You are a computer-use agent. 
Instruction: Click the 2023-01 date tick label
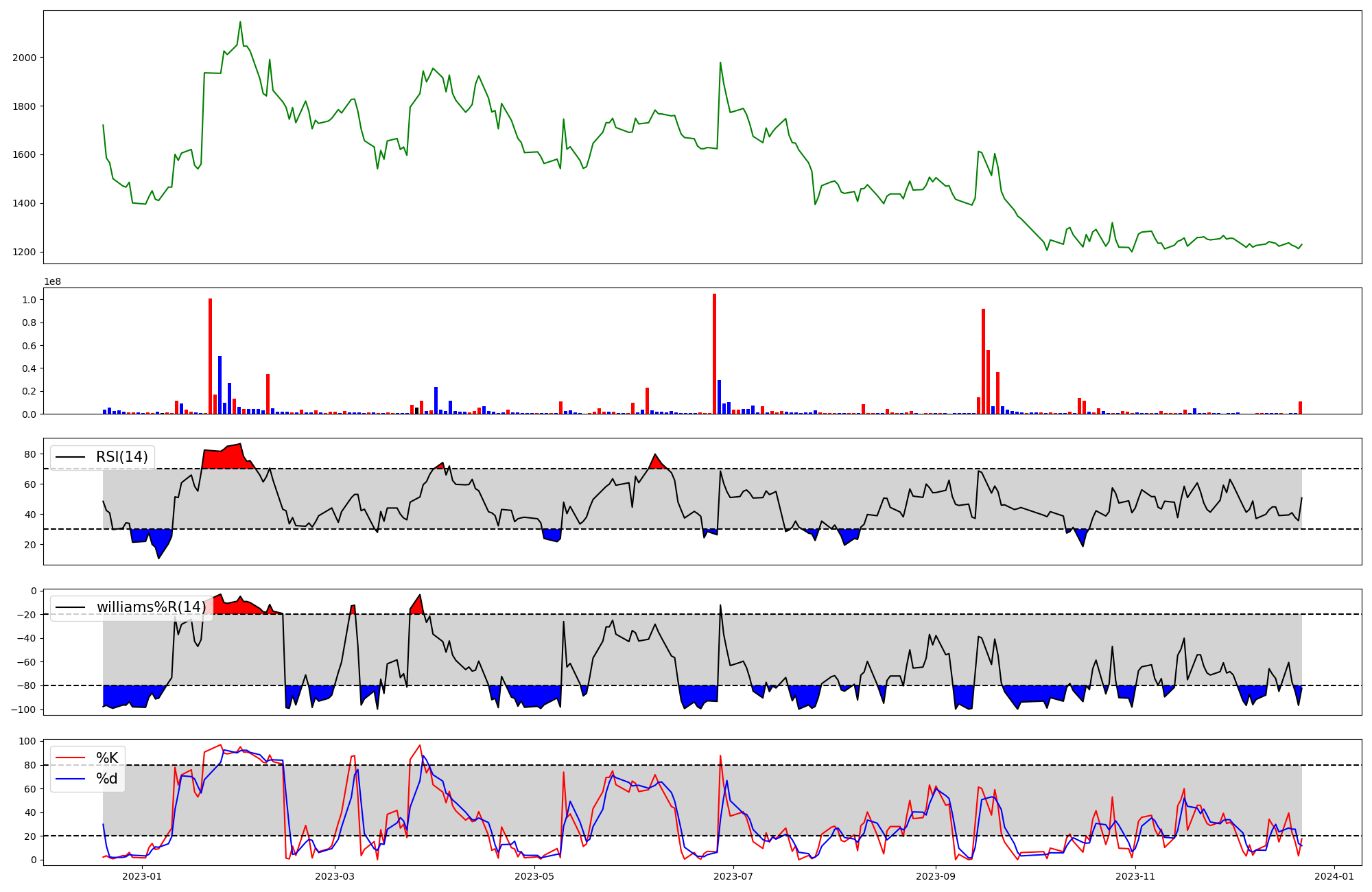(x=142, y=876)
